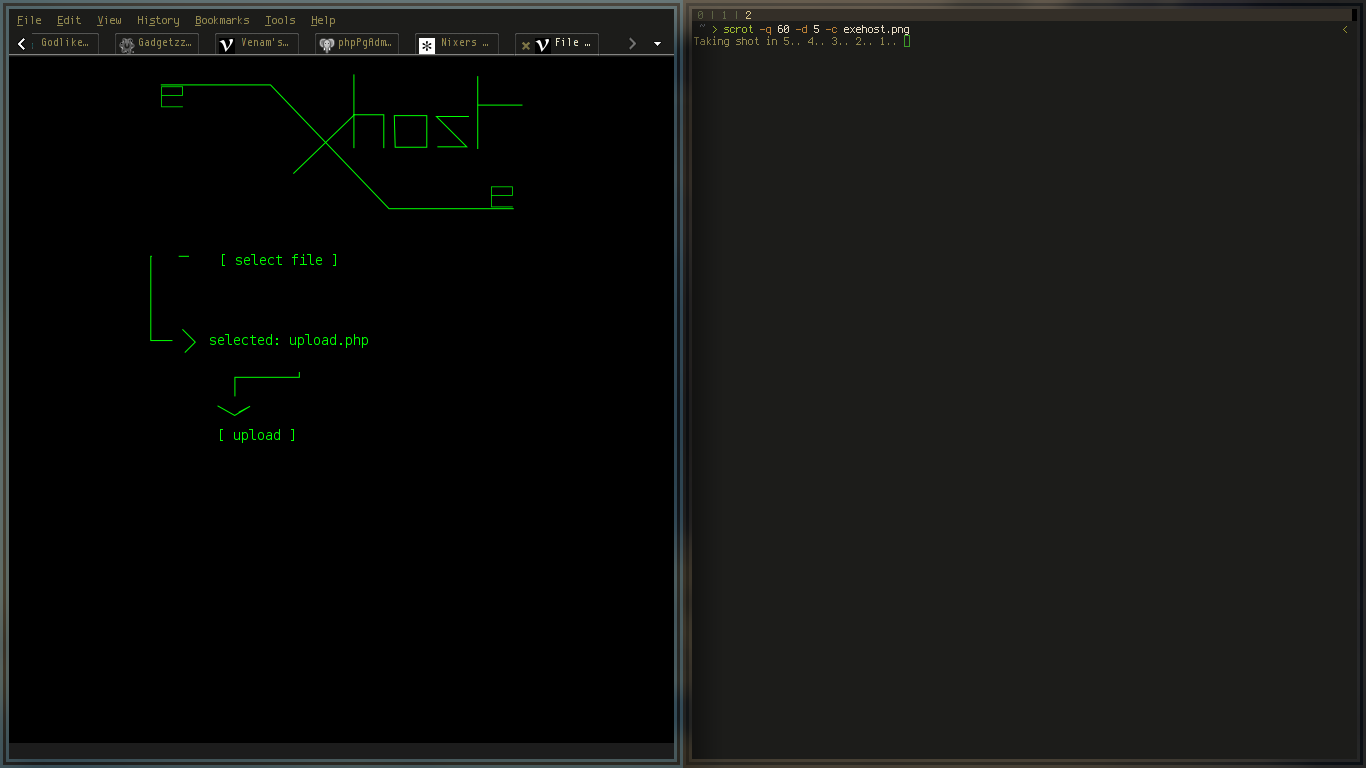This screenshot has width=1366, height=768.
Task: Click the terminal cursor block
Action: point(907,42)
